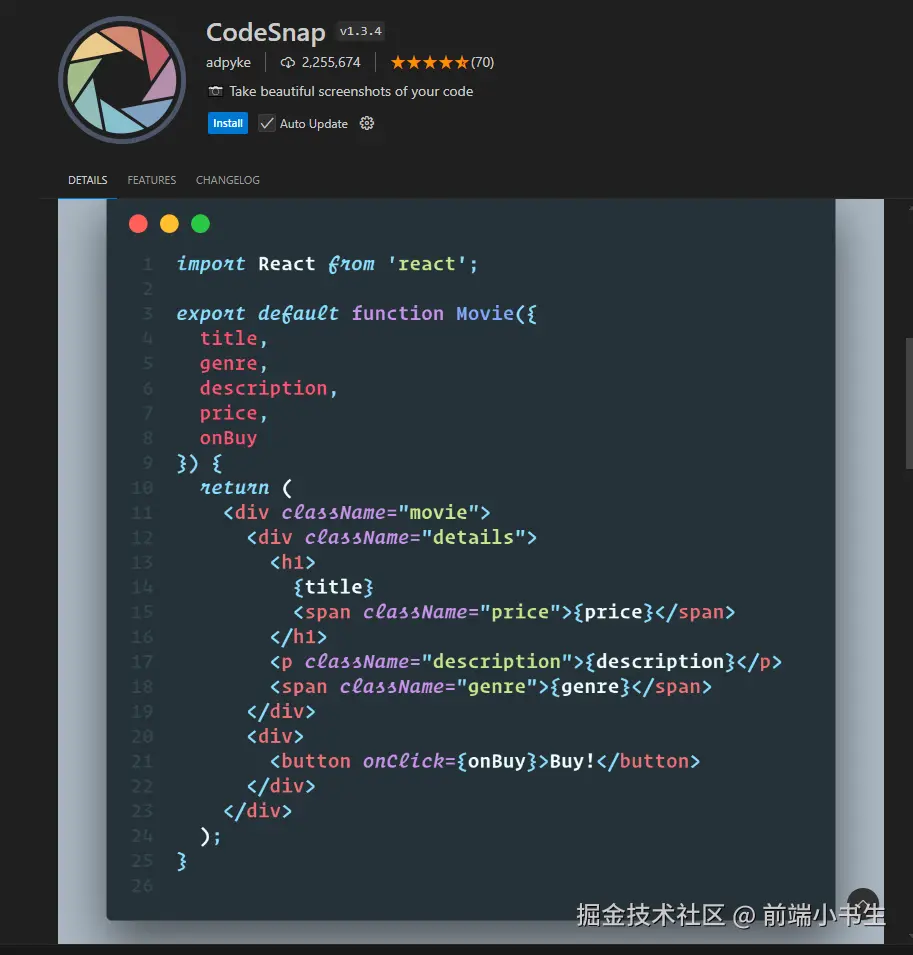The height and width of the screenshot is (955, 913).
Task: Click the Install button
Action: pyautogui.click(x=227, y=123)
